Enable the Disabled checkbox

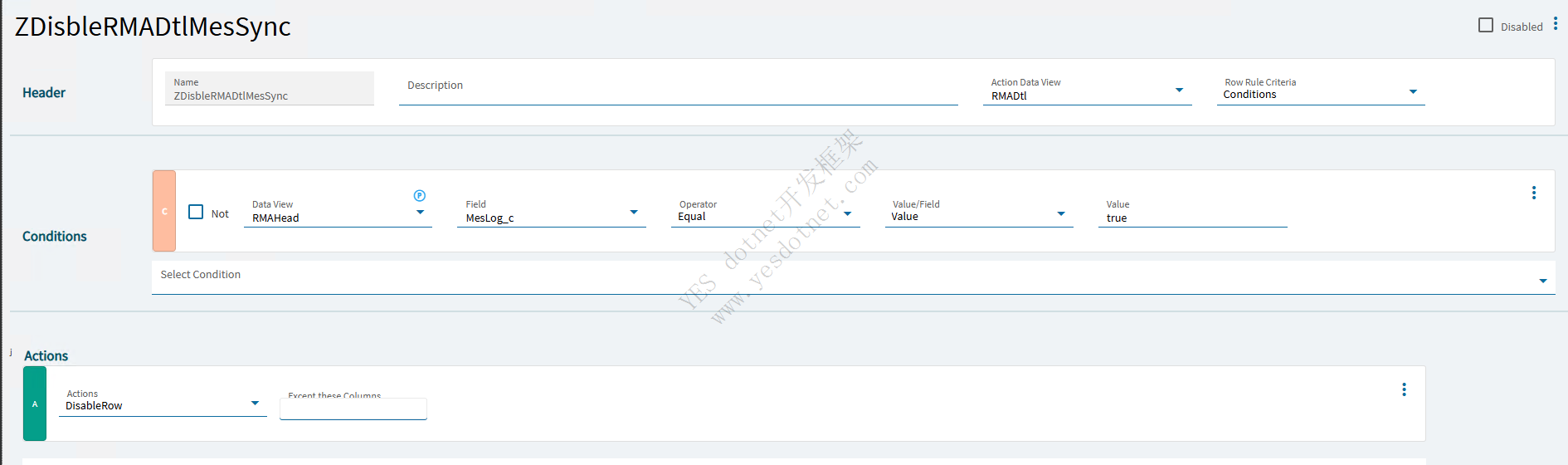tap(1486, 26)
